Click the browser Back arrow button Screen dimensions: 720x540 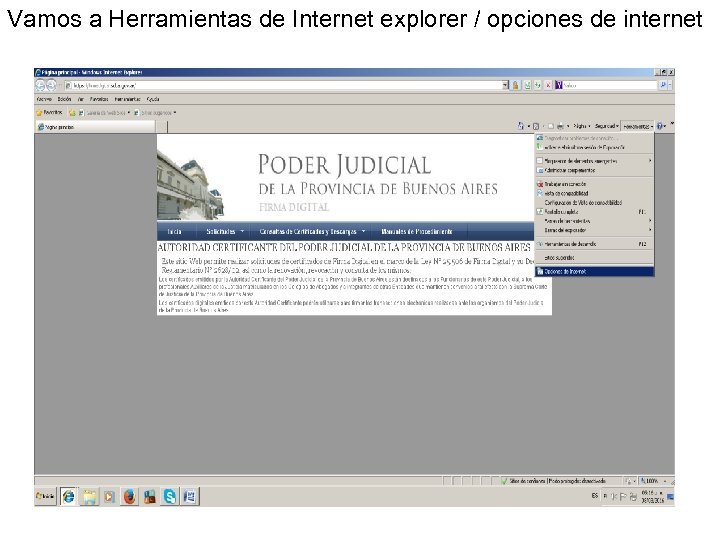pyautogui.click(x=40, y=85)
